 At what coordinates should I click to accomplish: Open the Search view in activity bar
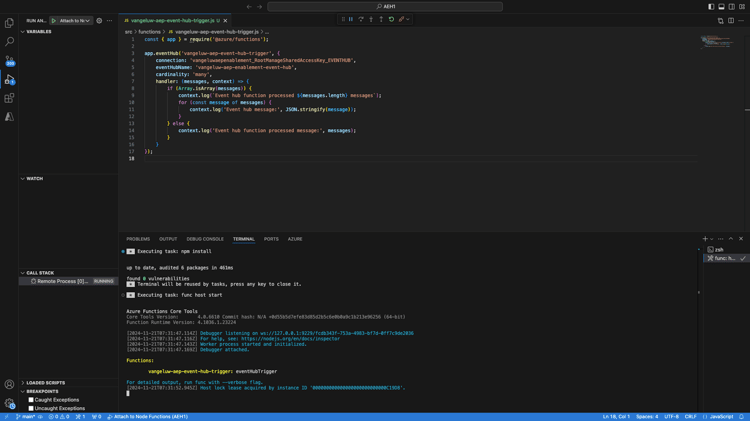[10, 42]
